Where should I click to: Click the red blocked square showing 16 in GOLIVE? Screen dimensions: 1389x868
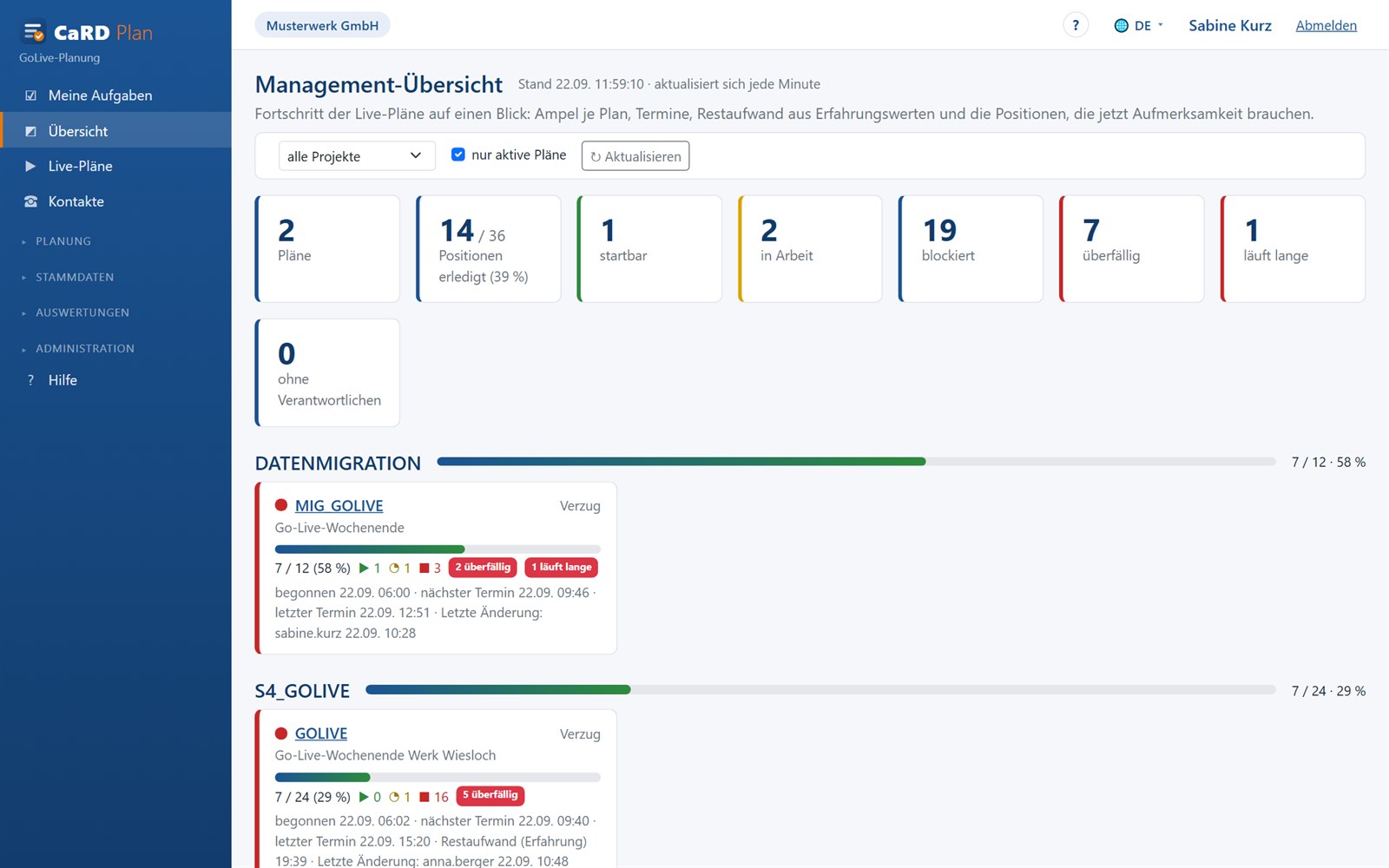tap(425, 797)
